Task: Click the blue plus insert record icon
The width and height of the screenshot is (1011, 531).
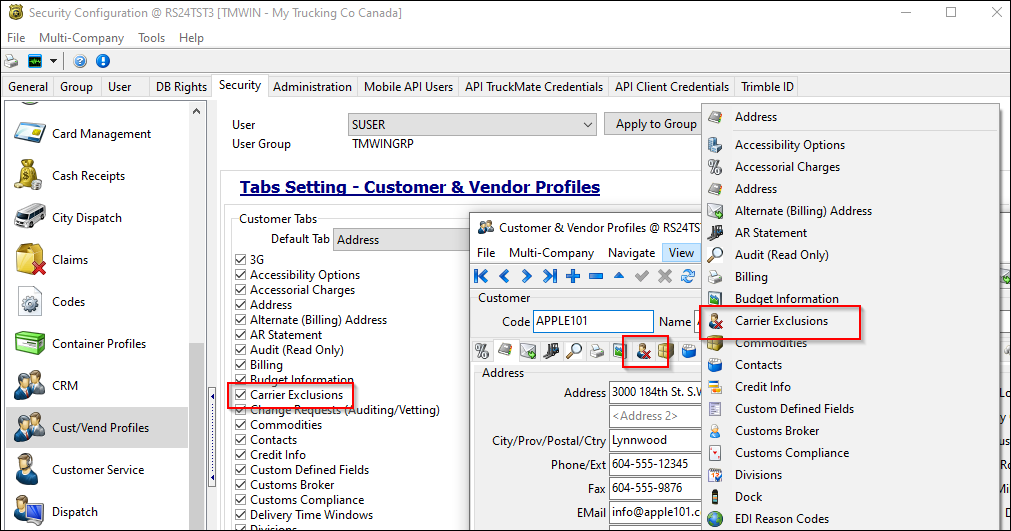Action: (x=573, y=276)
